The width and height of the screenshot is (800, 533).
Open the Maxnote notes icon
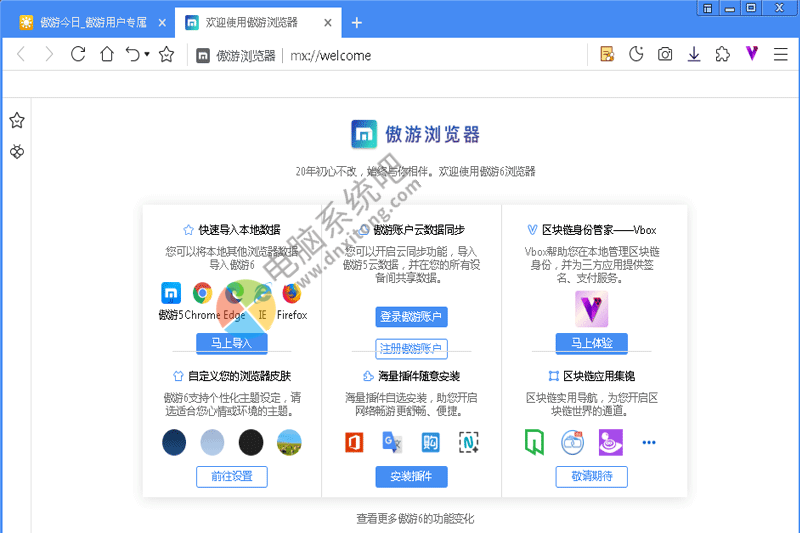coord(607,54)
